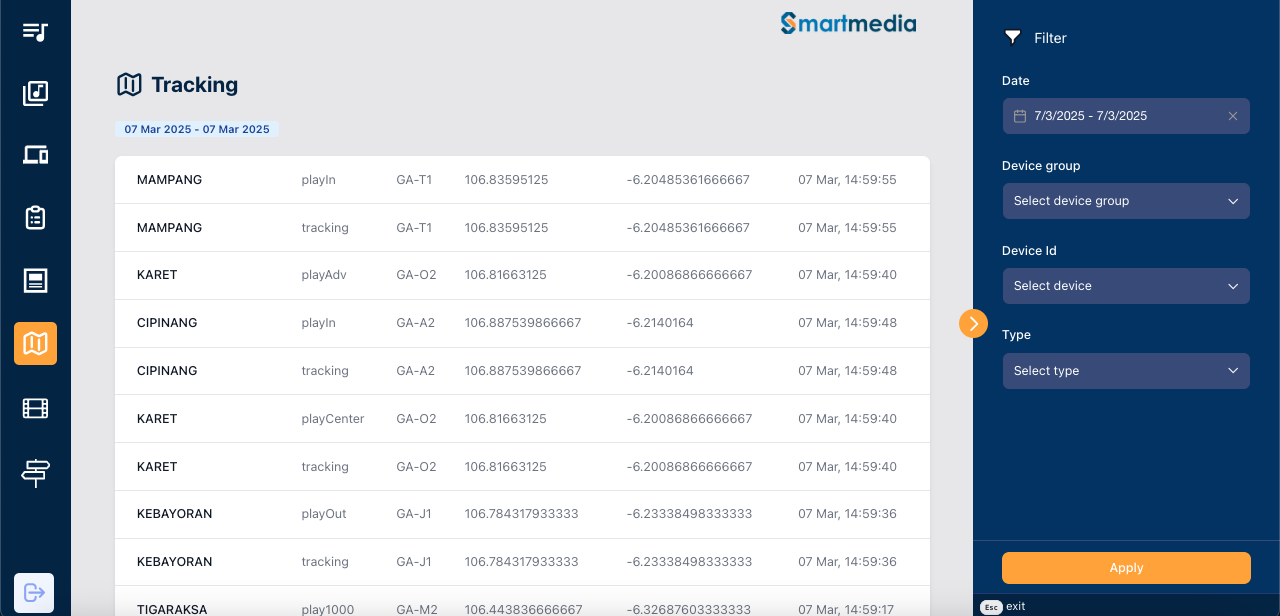Click the music library sidebar icon
1280x616 pixels.
pos(35,93)
